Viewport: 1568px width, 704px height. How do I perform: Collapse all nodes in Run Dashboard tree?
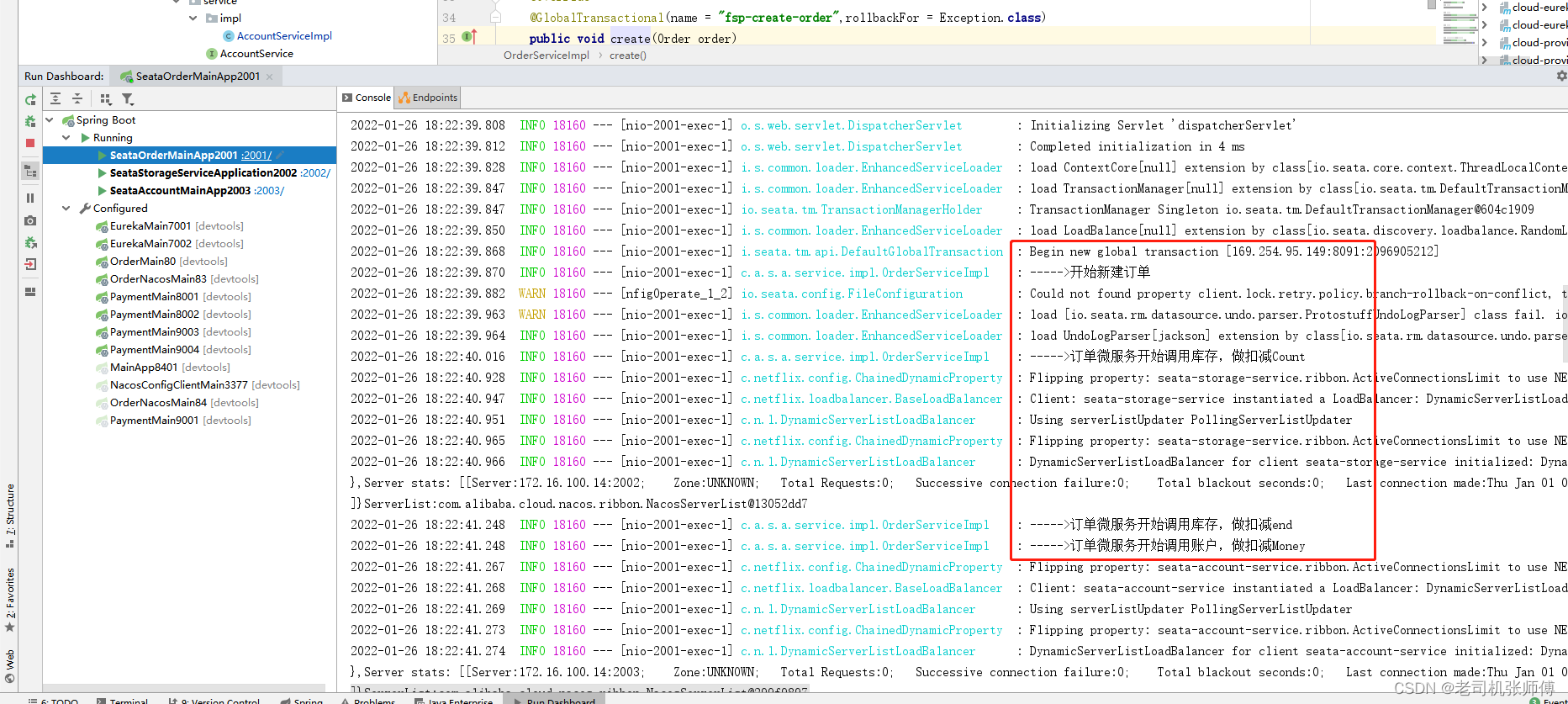coord(77,99)
